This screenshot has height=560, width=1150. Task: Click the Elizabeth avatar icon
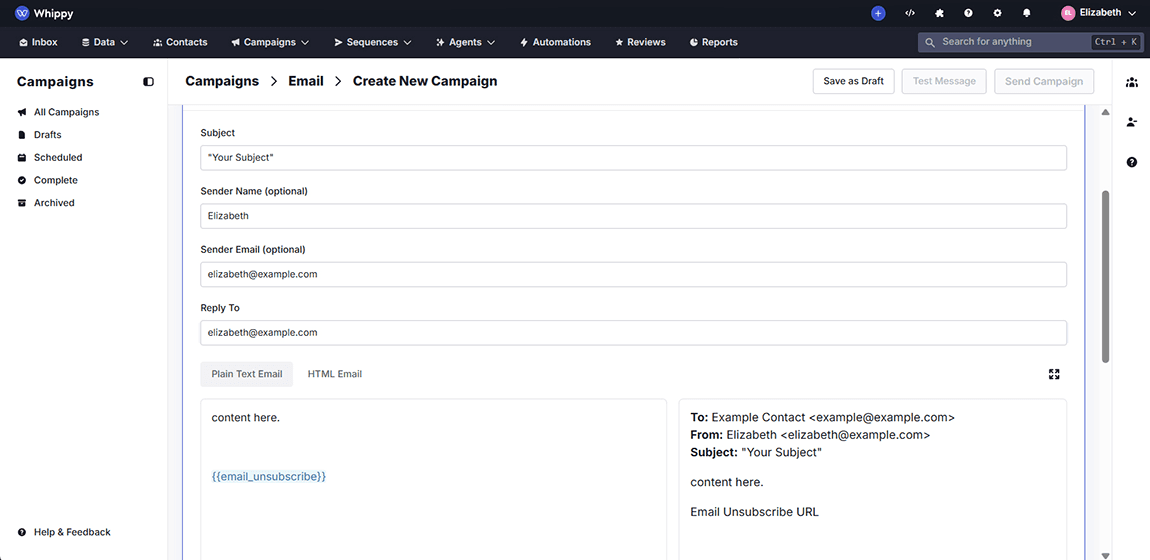tap(1068, 13)
